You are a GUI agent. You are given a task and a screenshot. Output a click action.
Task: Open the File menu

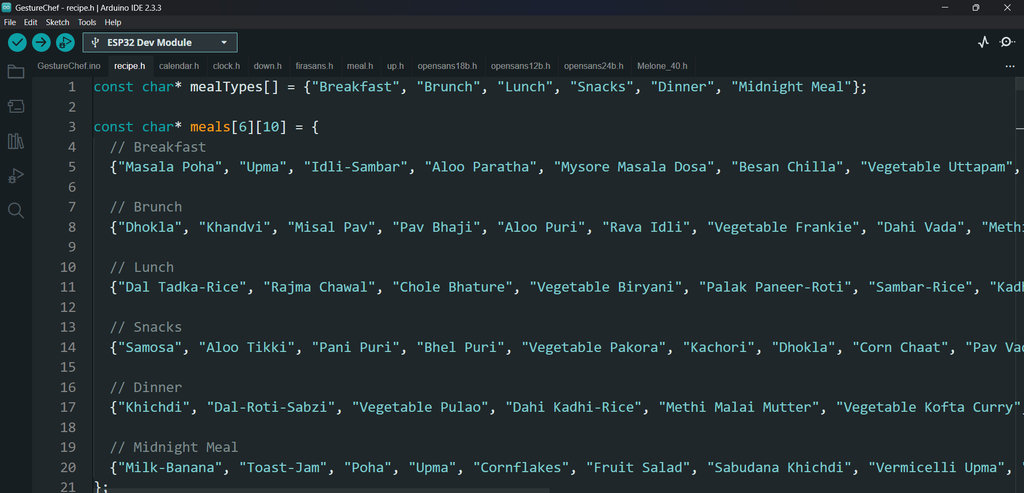(x=9, y=22)
